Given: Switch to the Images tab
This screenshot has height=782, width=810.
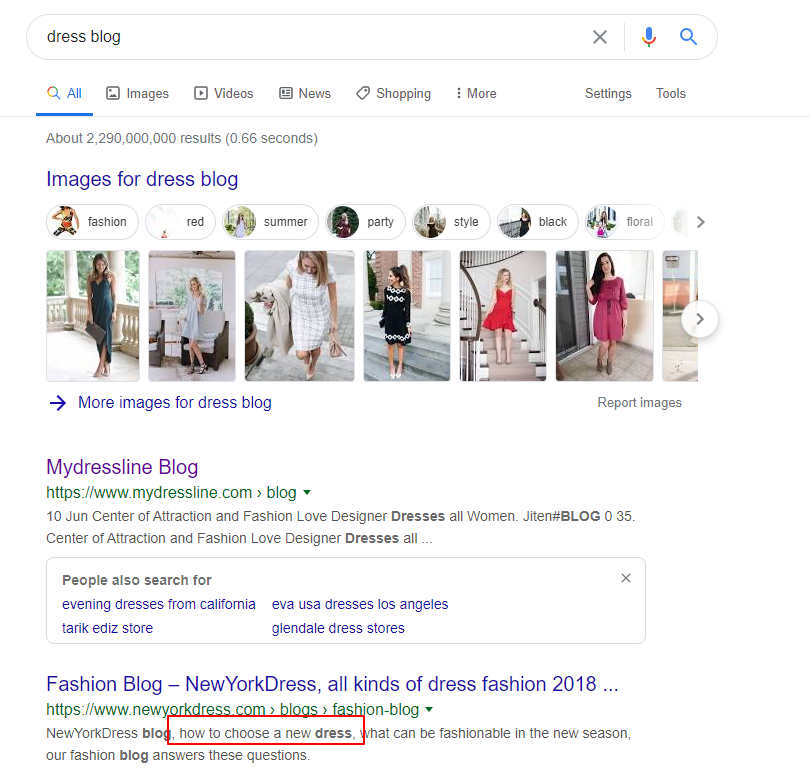Looking at the screenshot, I should (x=137, y=93).
